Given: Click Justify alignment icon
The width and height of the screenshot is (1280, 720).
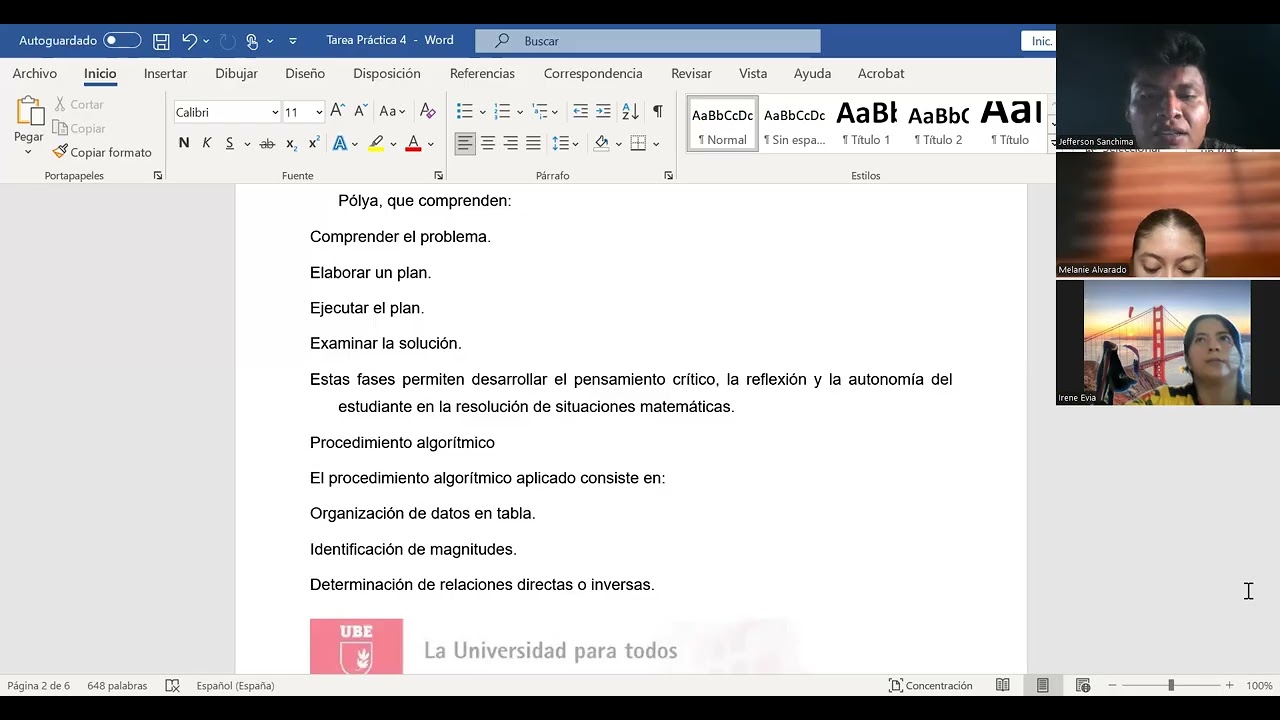Looking at the screenshot, I should pyautogui.click(x=533, y=143).
